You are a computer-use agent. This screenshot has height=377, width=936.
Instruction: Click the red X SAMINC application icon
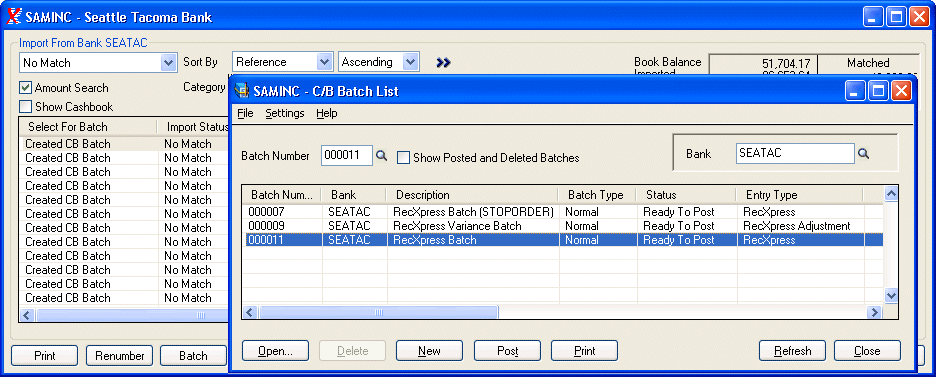click(x=13, y=17)
